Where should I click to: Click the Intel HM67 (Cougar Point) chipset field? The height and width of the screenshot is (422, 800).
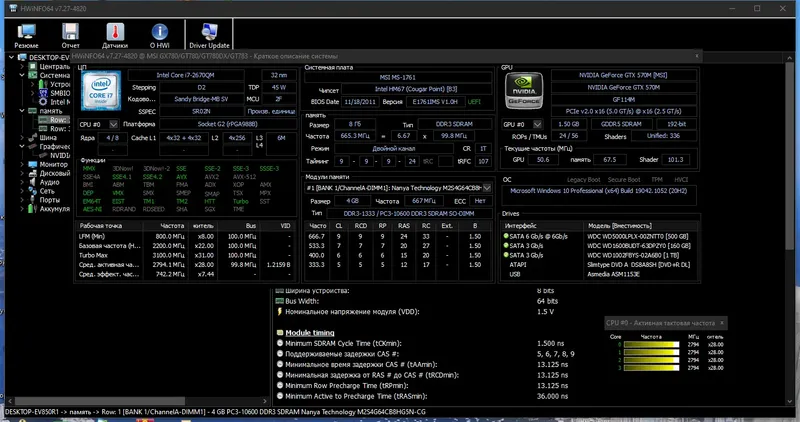point(416,89)
